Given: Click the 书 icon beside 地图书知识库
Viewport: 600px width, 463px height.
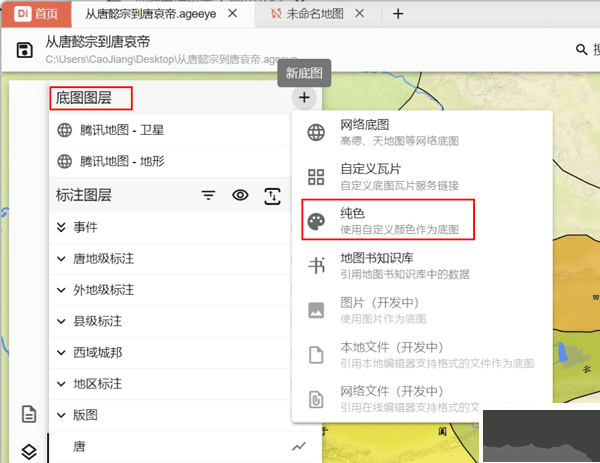Looking at the screenshot, I should pyautogui.click(x=317, y=266).
